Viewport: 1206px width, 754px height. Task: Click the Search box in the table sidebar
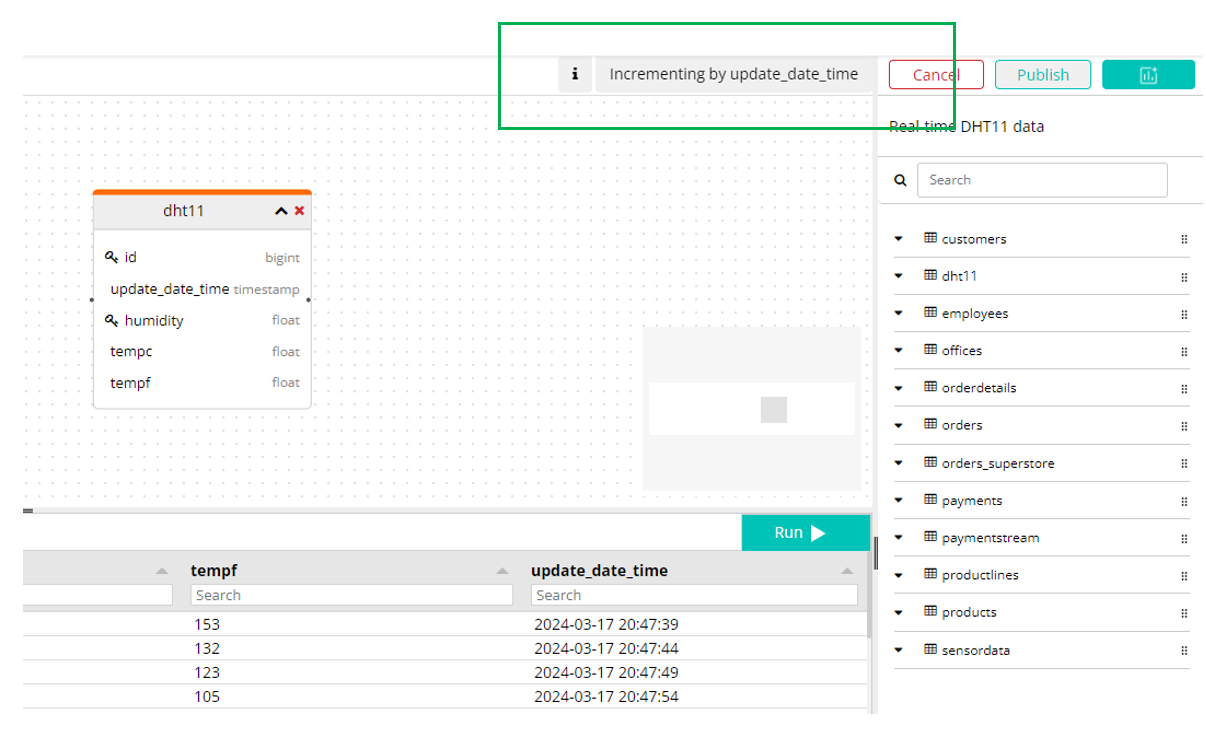tap(1042, 180)
